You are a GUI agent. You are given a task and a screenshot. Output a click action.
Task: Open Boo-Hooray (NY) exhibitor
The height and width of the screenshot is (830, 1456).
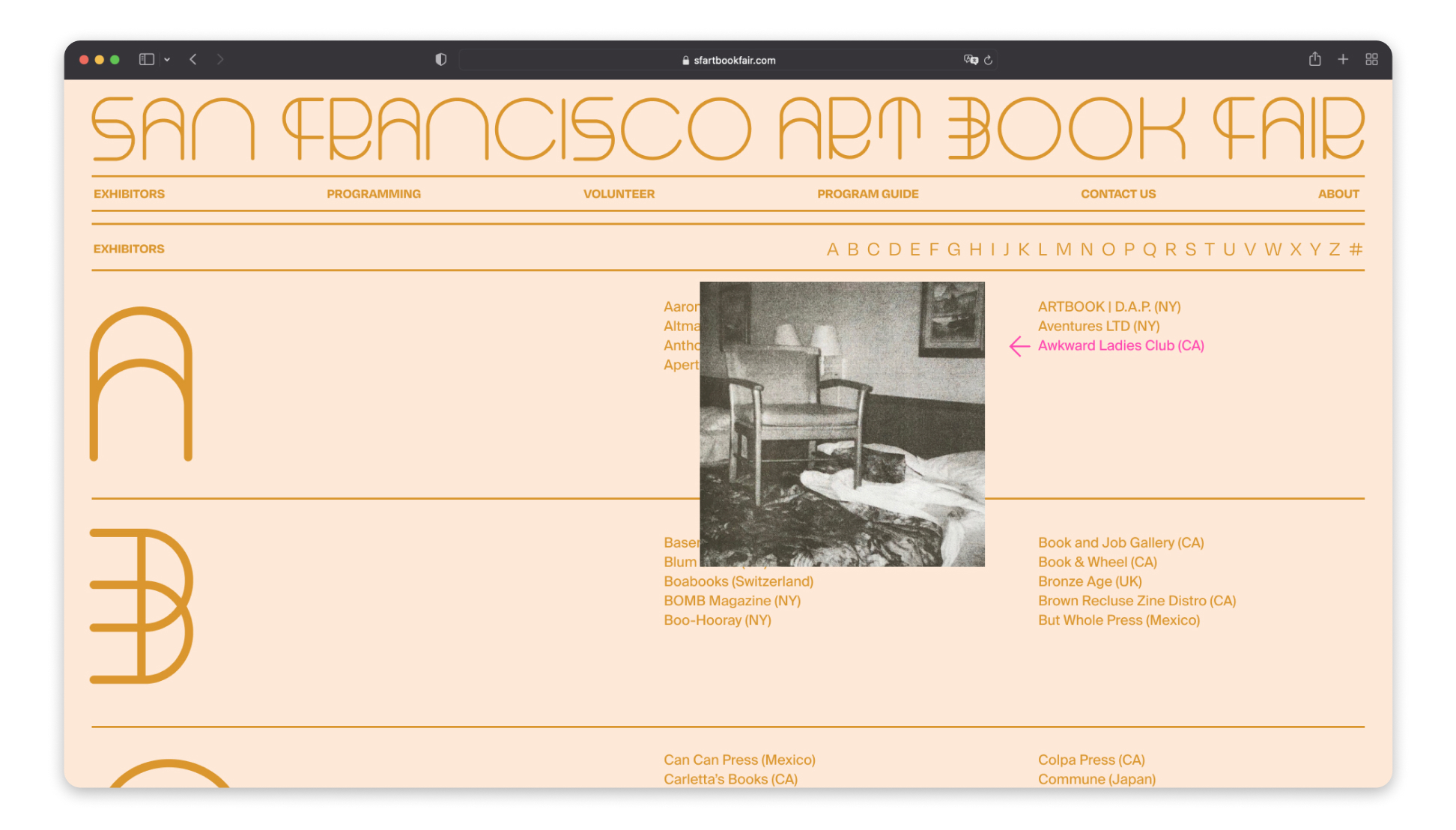(x=718, y=621)
